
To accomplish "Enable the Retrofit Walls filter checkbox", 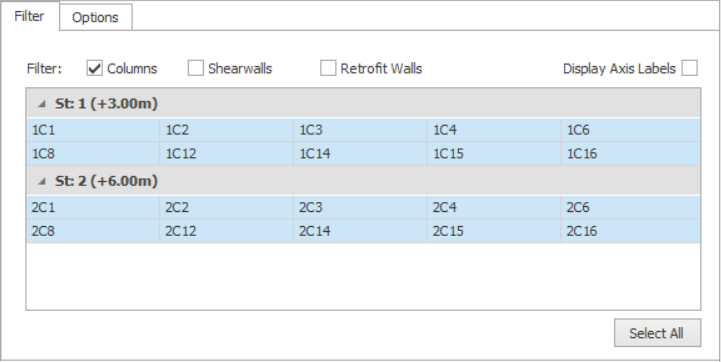I will 328,69.
